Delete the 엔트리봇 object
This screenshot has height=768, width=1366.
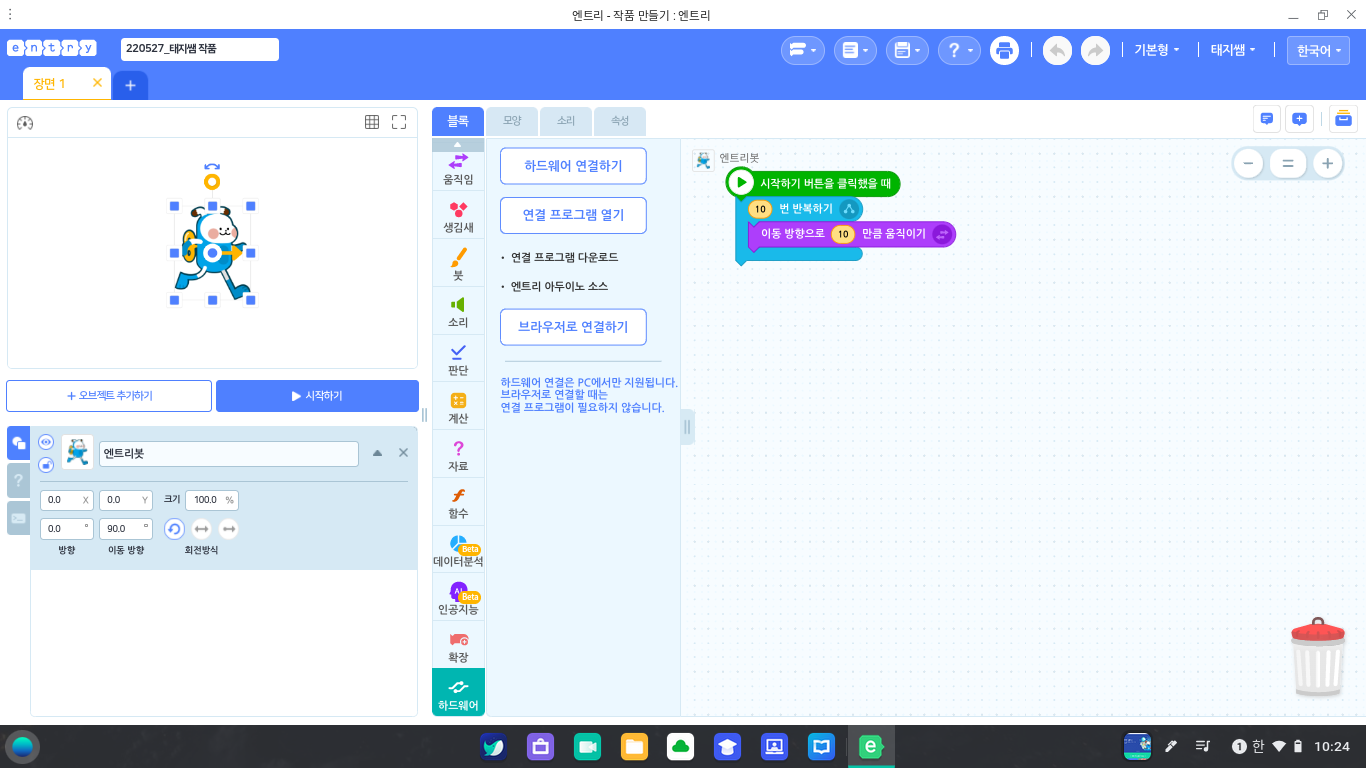pos(403,453)
